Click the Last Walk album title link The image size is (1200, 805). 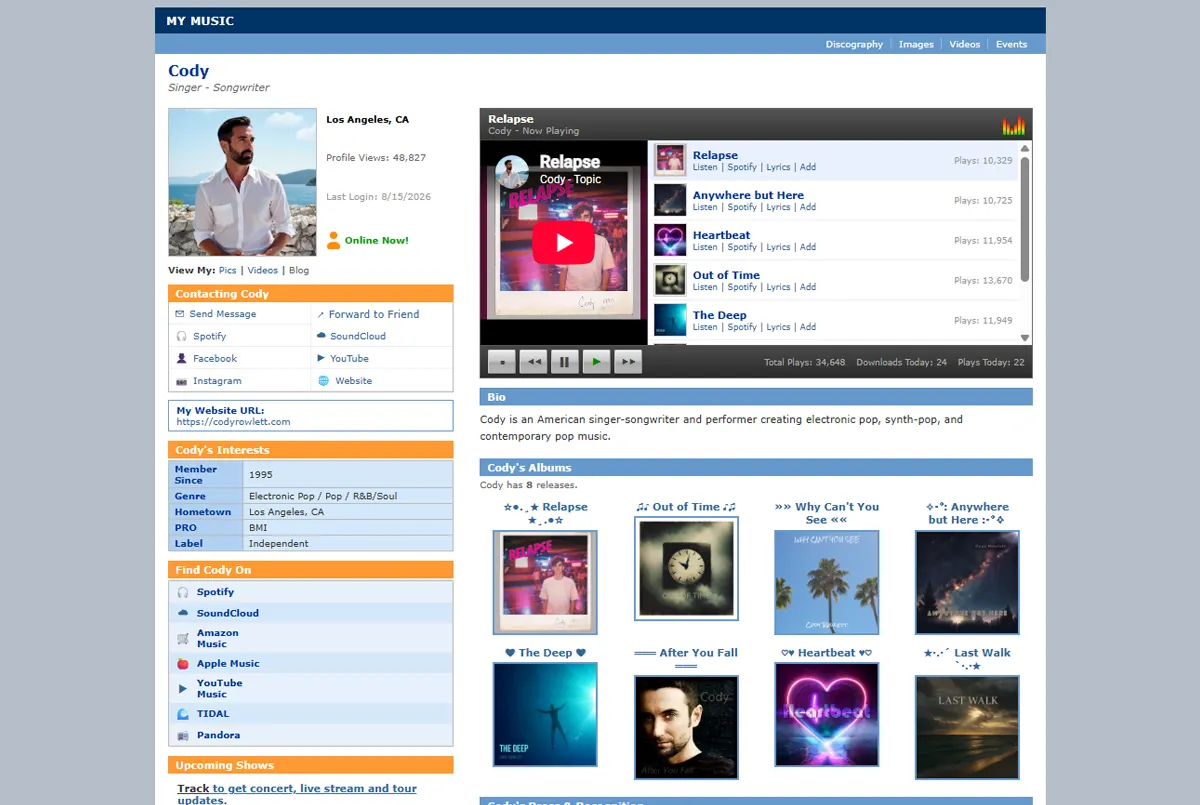[968, 659]
